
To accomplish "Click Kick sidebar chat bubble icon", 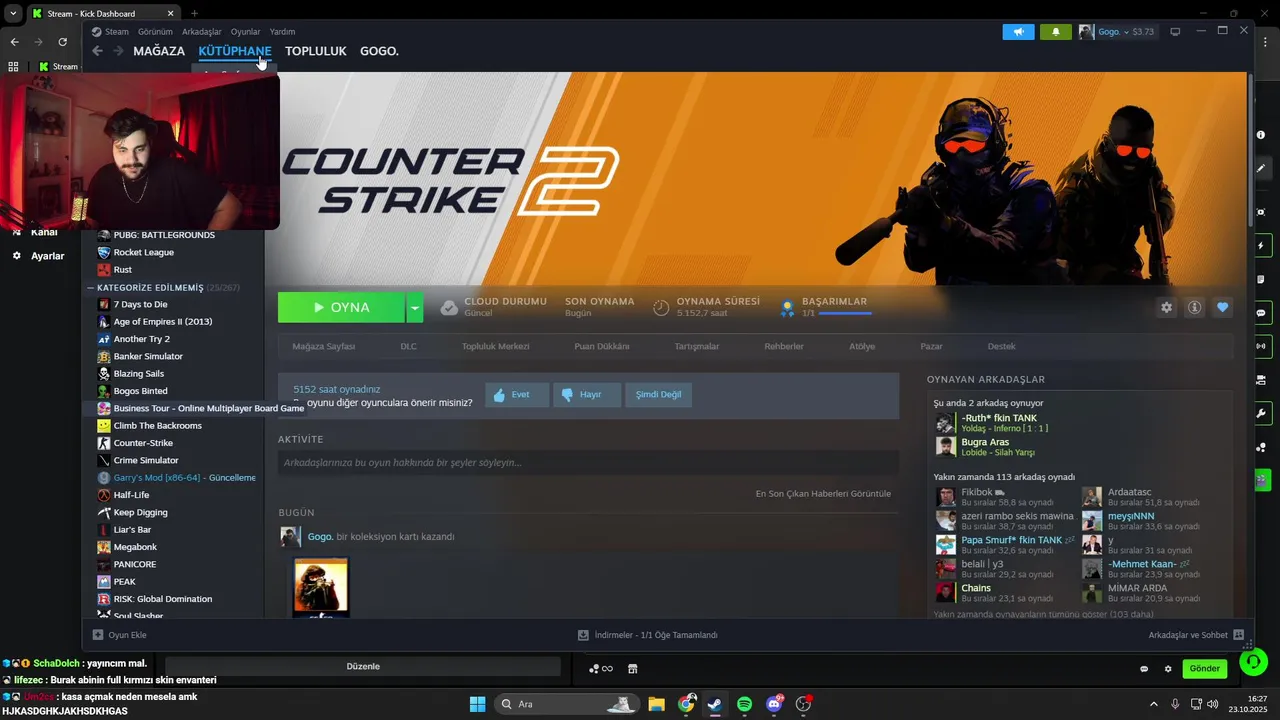I will pyautogui.click(x=1260, y=313).
